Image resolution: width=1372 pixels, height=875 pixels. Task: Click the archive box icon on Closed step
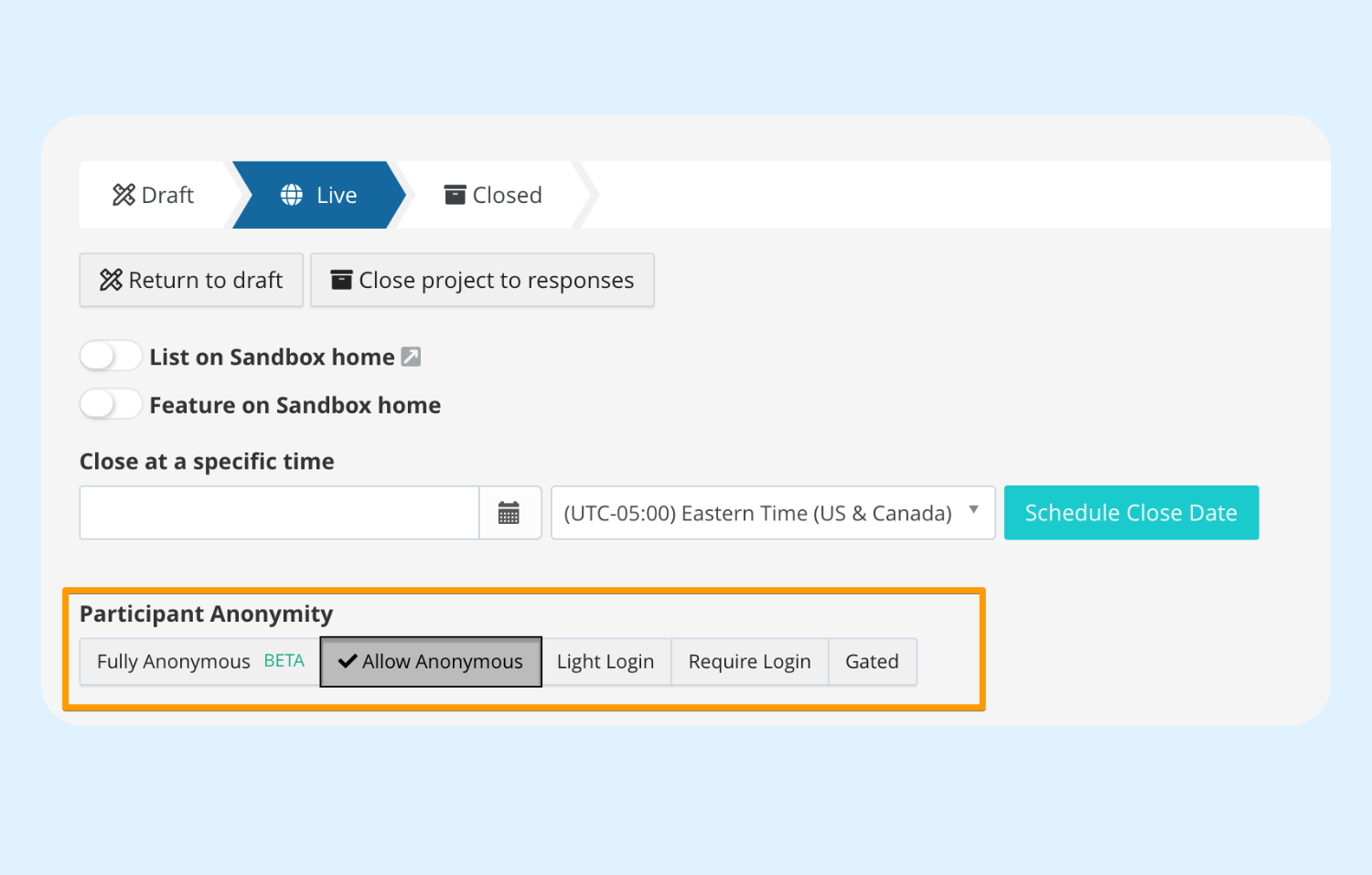point(455,195)
